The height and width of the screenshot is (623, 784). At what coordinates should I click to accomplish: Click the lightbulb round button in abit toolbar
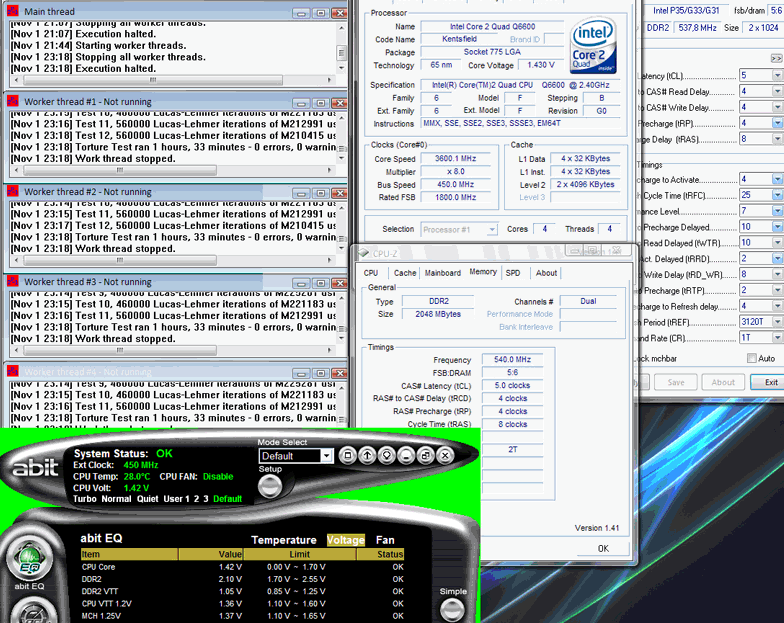coord(387,455)
